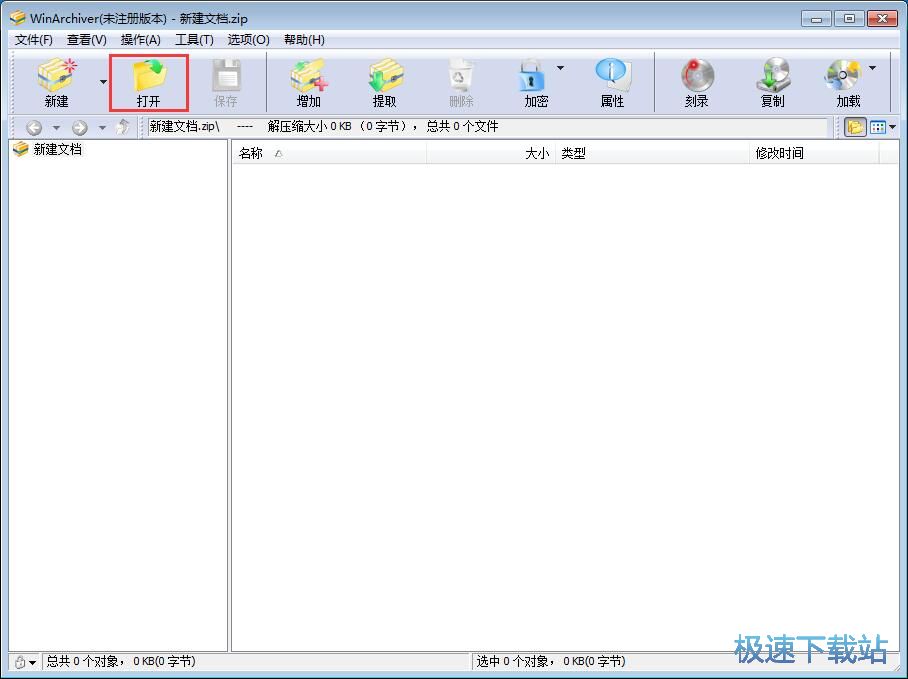Expand forward history dropdown arrow

(x=102, y=127)
